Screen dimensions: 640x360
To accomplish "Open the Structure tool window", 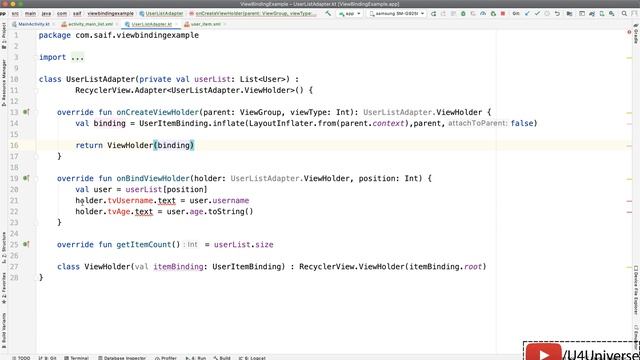I will [4, 247].
